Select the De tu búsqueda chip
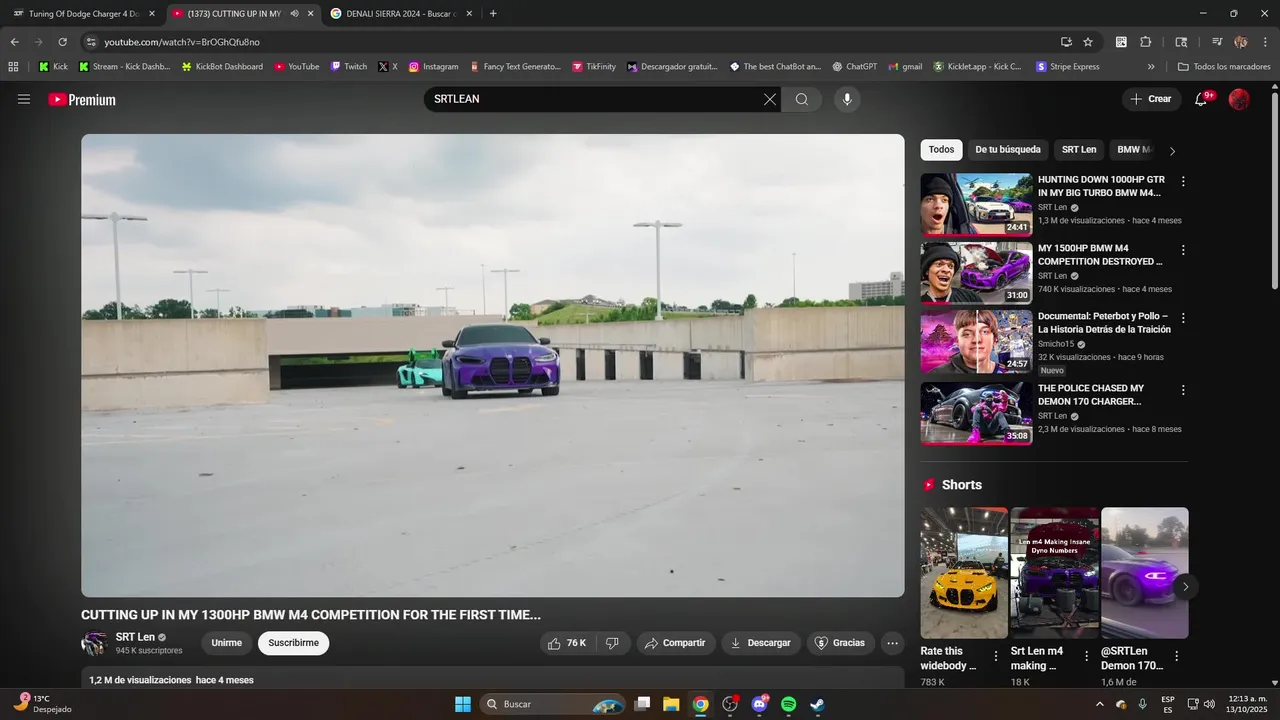This screenshot has height=720, width=1280. click(1008, 150)
